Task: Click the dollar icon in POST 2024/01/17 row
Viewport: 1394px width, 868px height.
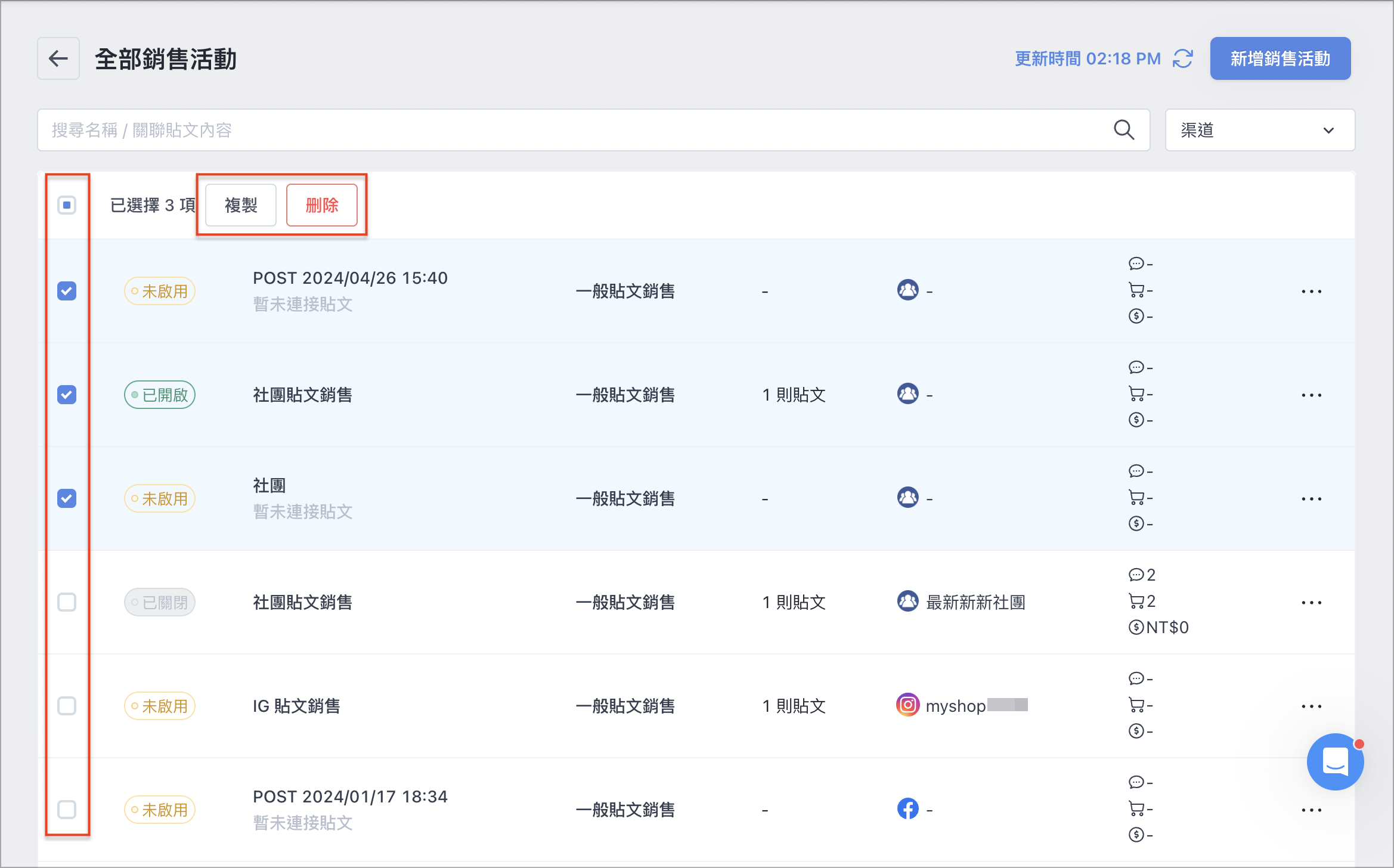Action: point(1136,835)
